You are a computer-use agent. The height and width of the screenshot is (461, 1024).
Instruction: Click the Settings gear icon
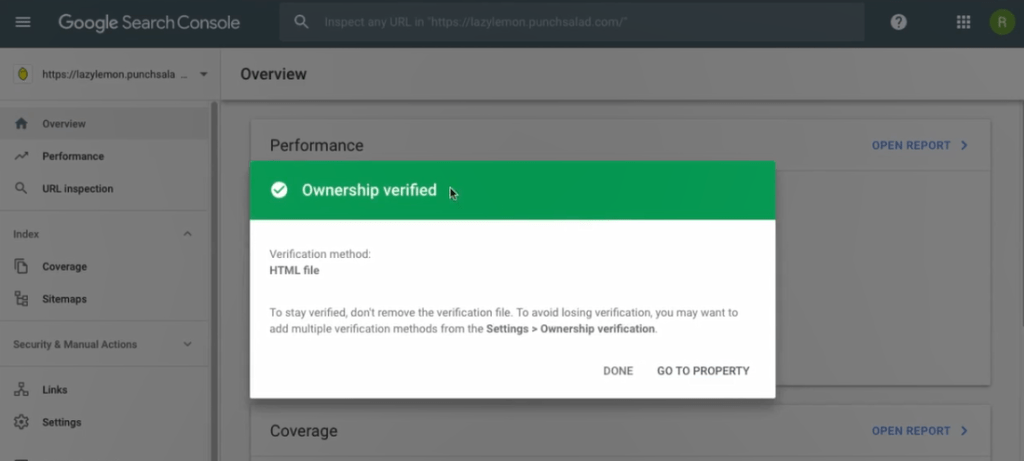[x=22, y=422]
